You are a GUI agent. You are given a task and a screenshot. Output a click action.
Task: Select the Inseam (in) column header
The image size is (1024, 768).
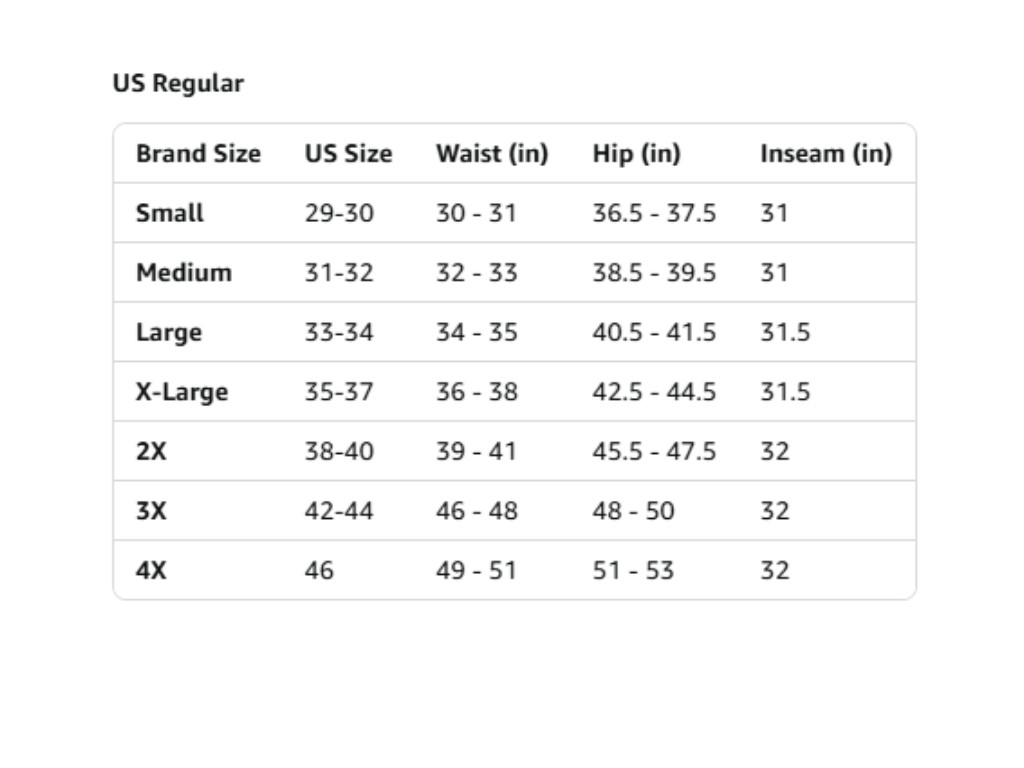tap(825, 154)
